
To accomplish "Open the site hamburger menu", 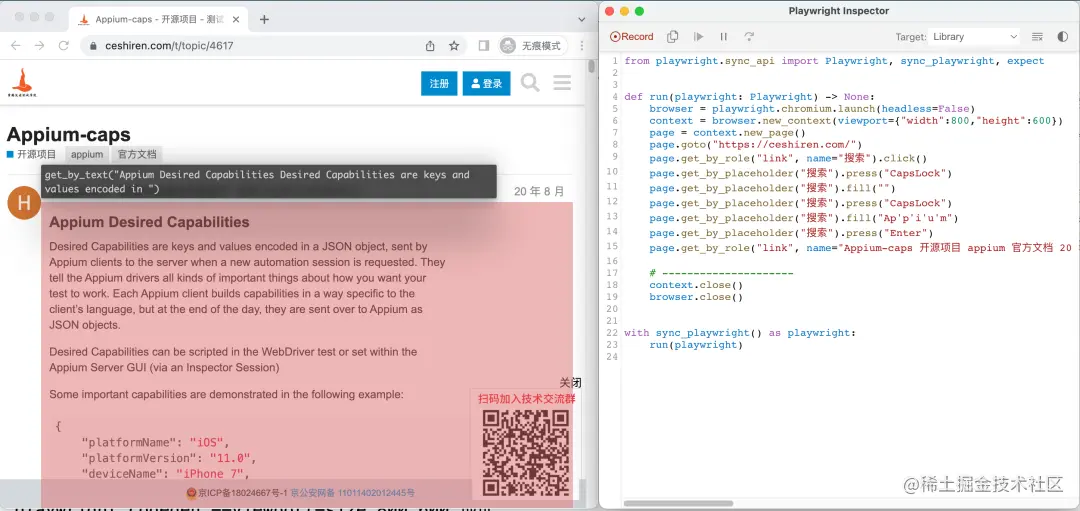I will pyautogui.click(x=563, y=83).
